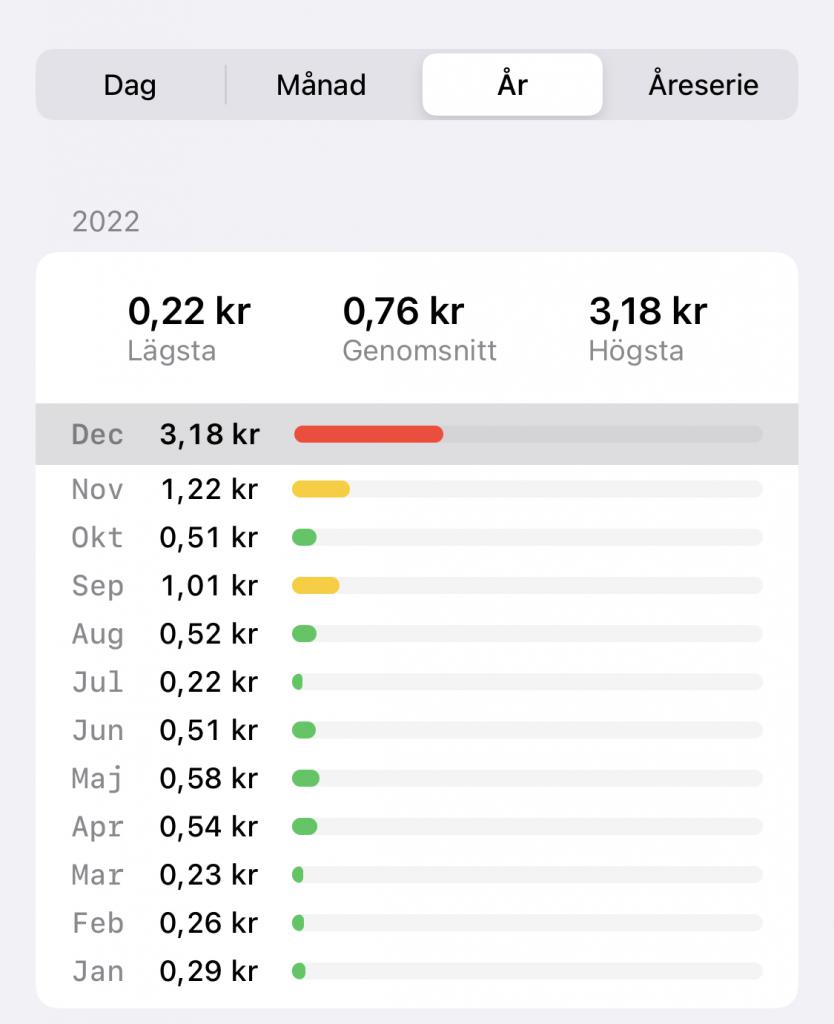Select the Apr 0,54 kr row
The image size is (834, 1024).
[x=417, y=827]
